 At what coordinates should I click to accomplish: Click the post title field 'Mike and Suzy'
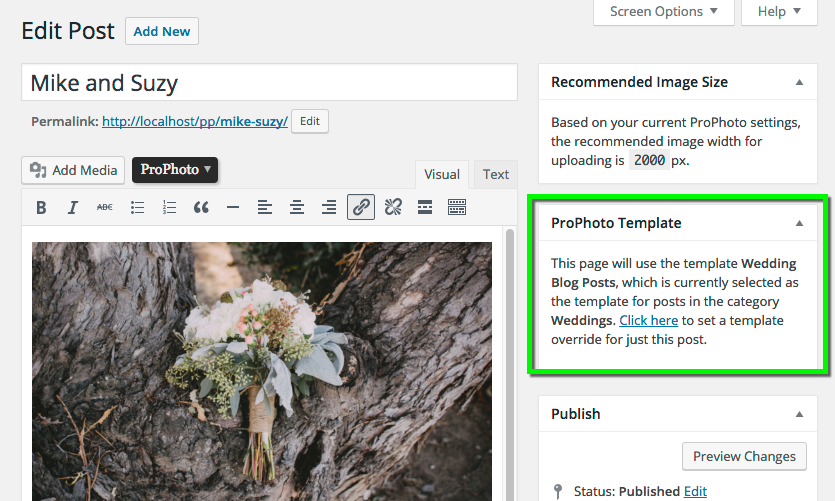pyautogui.click(x=269, y=83)
